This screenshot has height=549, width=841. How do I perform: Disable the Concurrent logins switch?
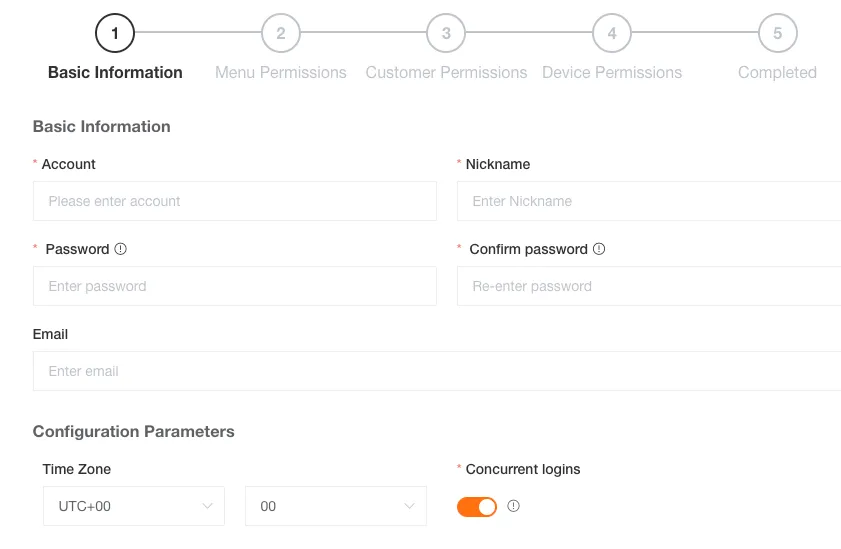(477, 507)
